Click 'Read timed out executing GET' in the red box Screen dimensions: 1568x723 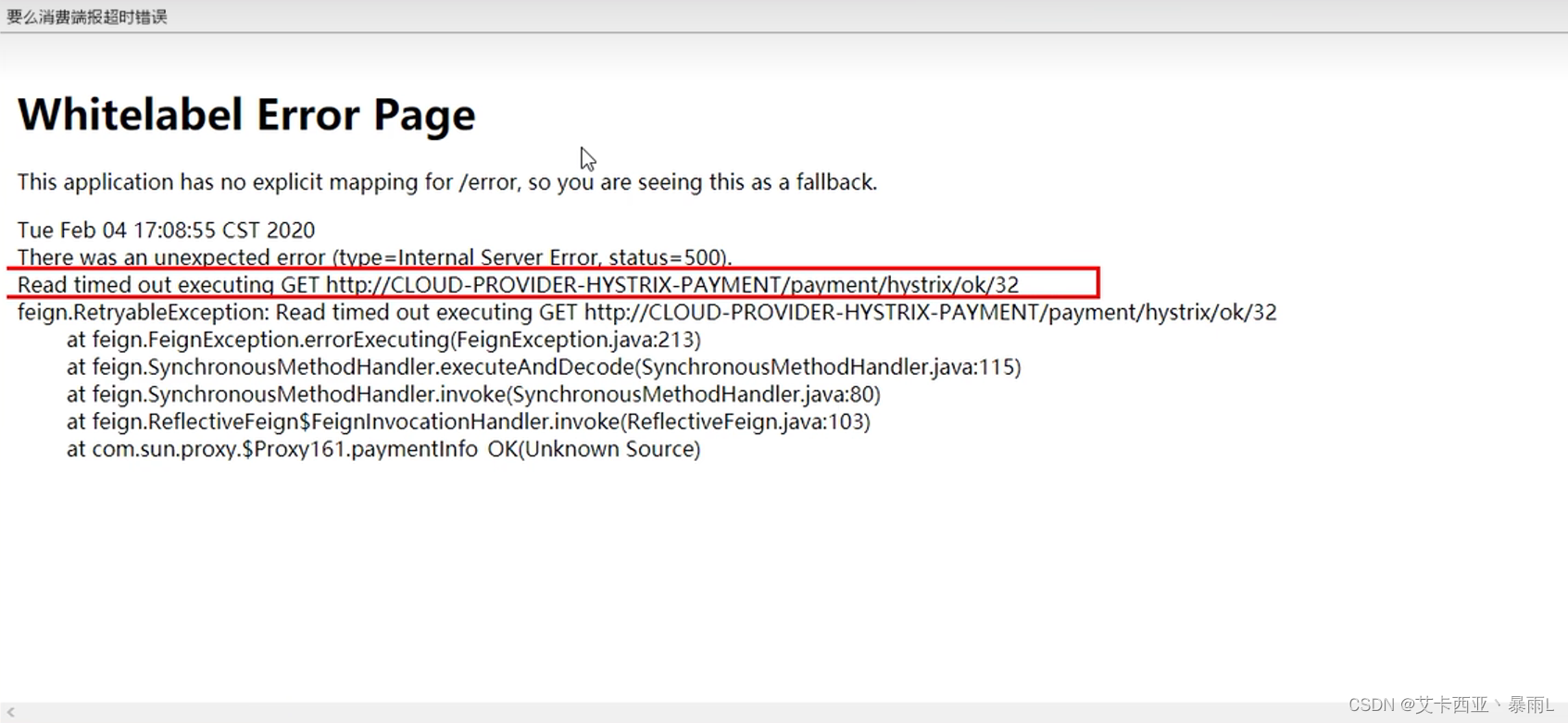[168, 284]
